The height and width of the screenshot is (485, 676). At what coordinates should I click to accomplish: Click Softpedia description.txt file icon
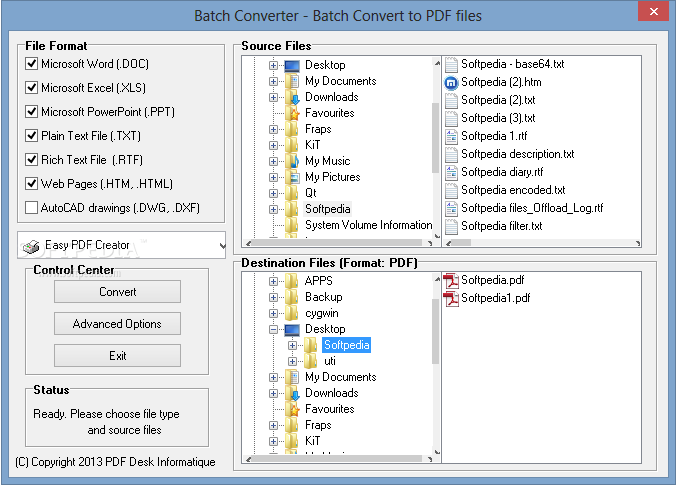(451, 154)
